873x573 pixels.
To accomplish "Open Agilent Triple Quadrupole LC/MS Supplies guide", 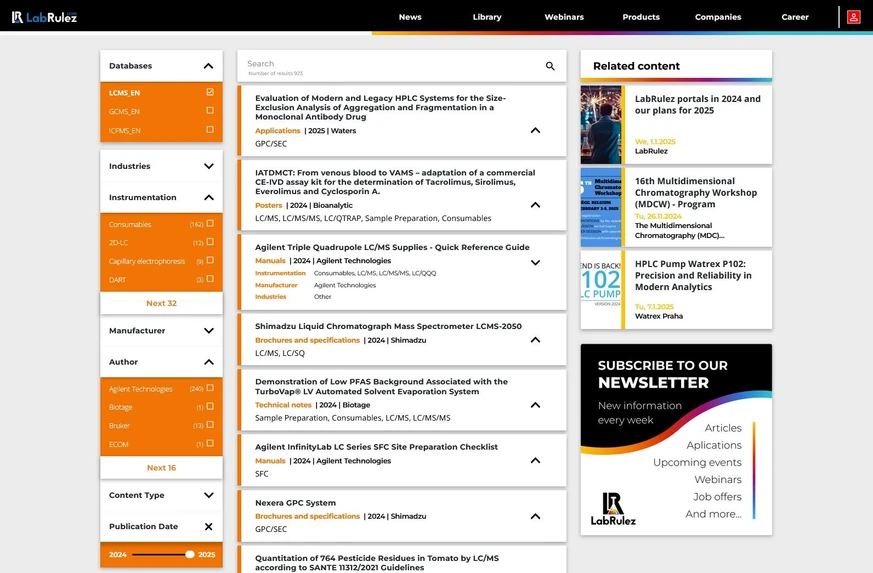I will pos(393,247).
